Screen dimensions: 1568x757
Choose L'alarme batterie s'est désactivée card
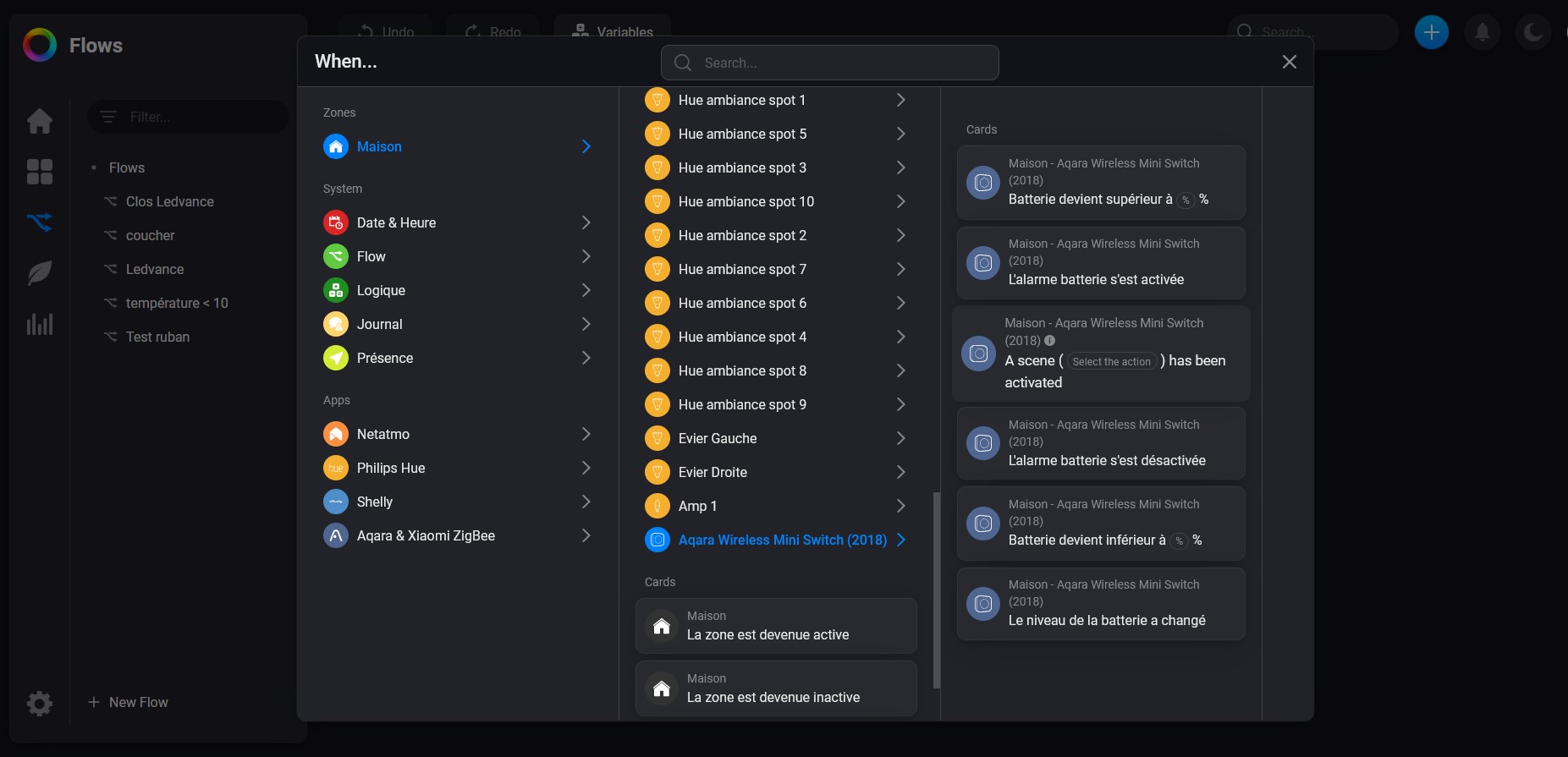pos(1101,443)
